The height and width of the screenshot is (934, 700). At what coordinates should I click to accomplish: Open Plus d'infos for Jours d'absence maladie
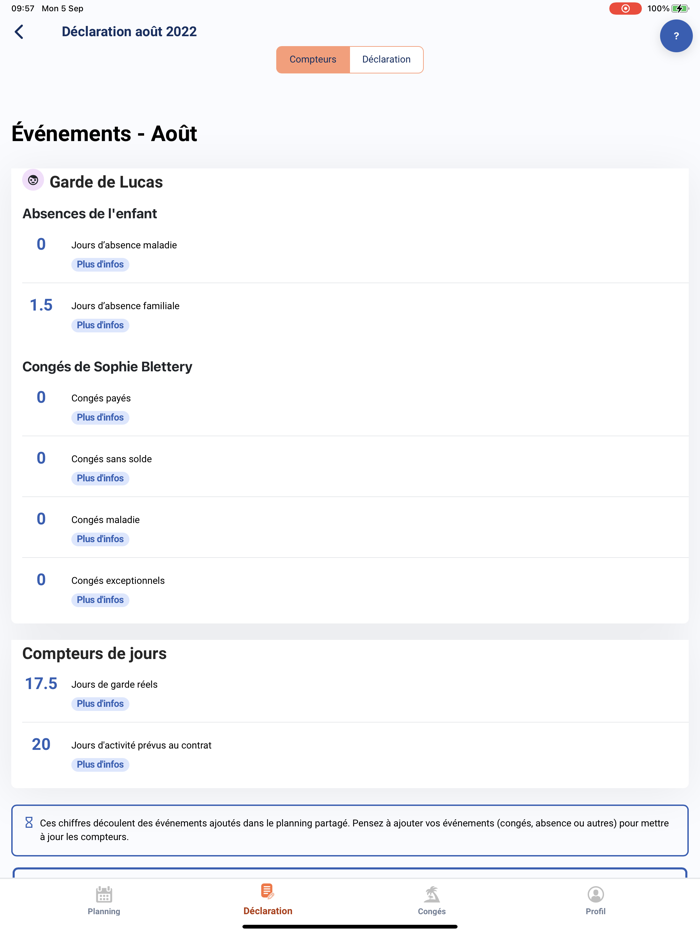(99, 264)
